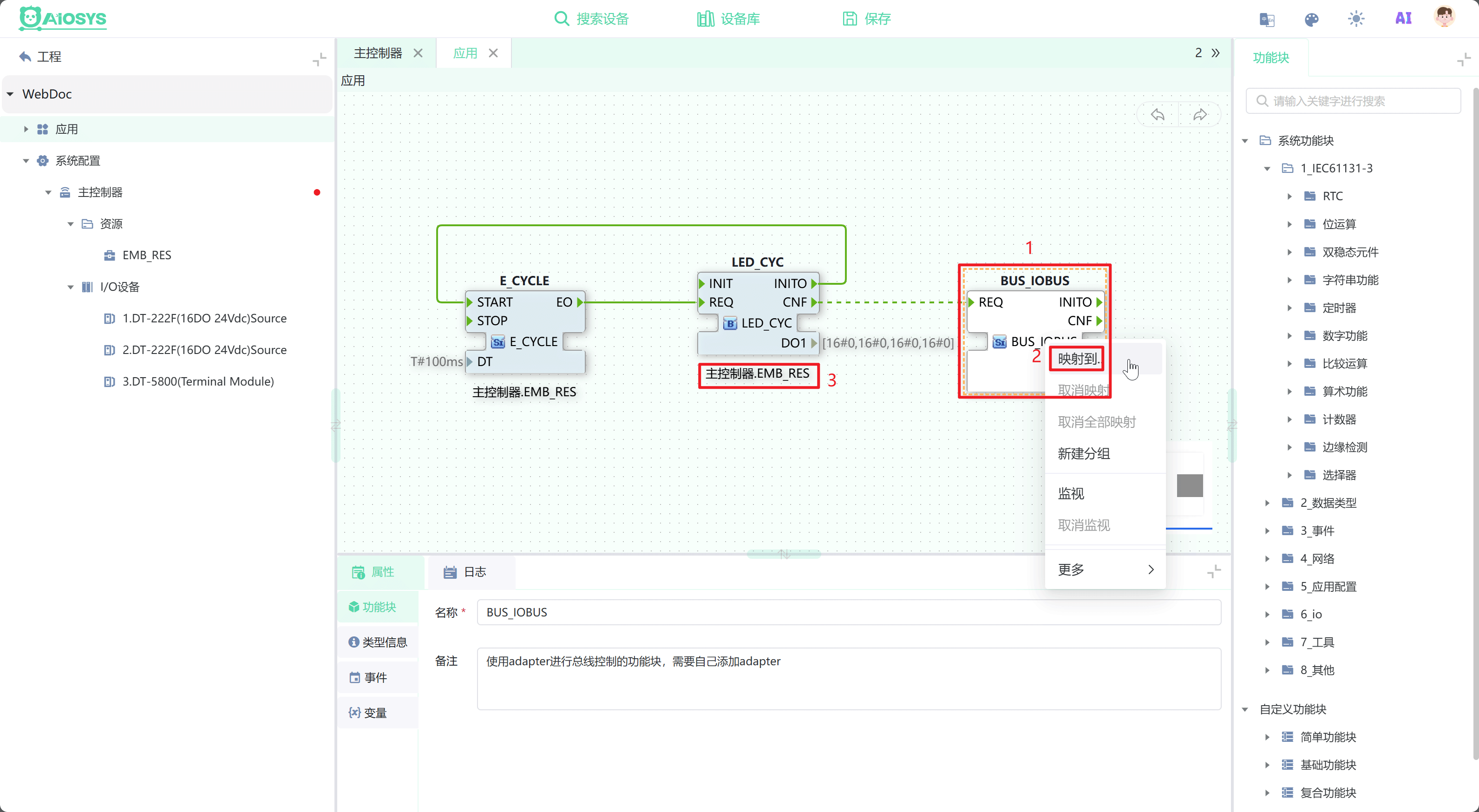The image size is (1479, 812).
Task: Collapse the bottom properties panel icon
Action: coord(1214,571)
